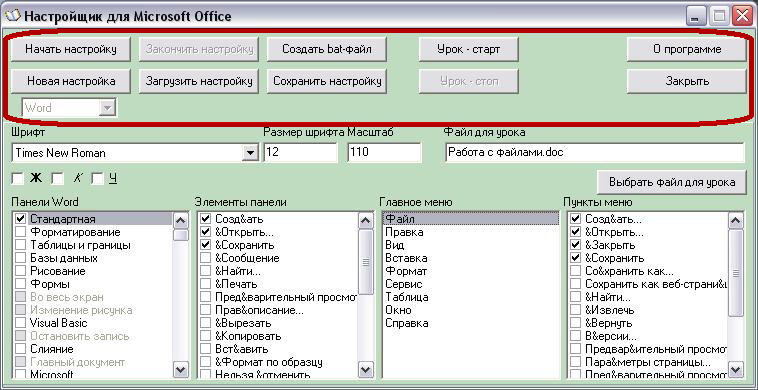Click the Новая настройка button
758x390 pixels.
[x=71, y=81]
